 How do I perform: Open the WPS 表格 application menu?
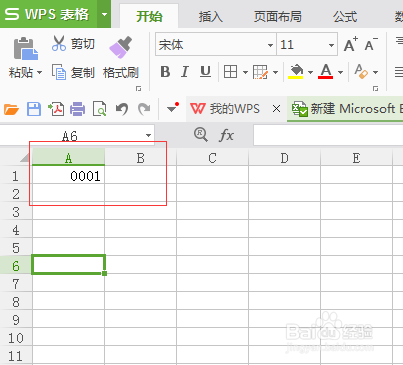tap(49, 14)
